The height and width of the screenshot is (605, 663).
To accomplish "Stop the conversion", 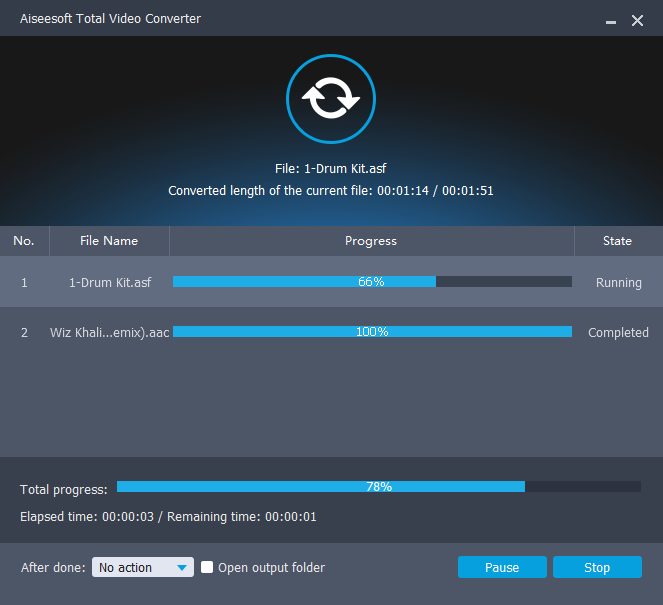I will pyautogui.click(x=597, y=567).
